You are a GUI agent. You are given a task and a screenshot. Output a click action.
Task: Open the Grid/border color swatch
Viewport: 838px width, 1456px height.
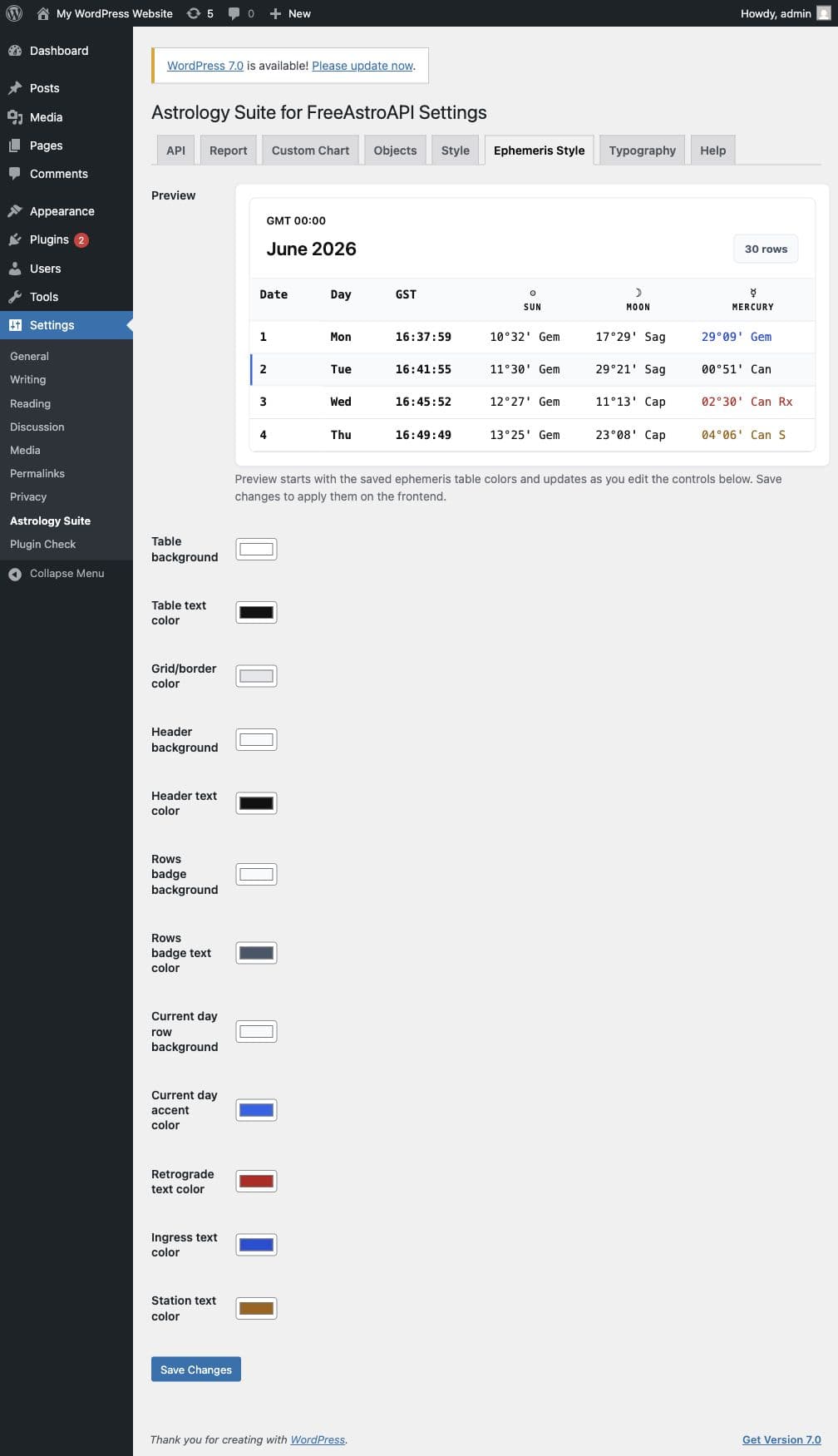pos(256,676)
